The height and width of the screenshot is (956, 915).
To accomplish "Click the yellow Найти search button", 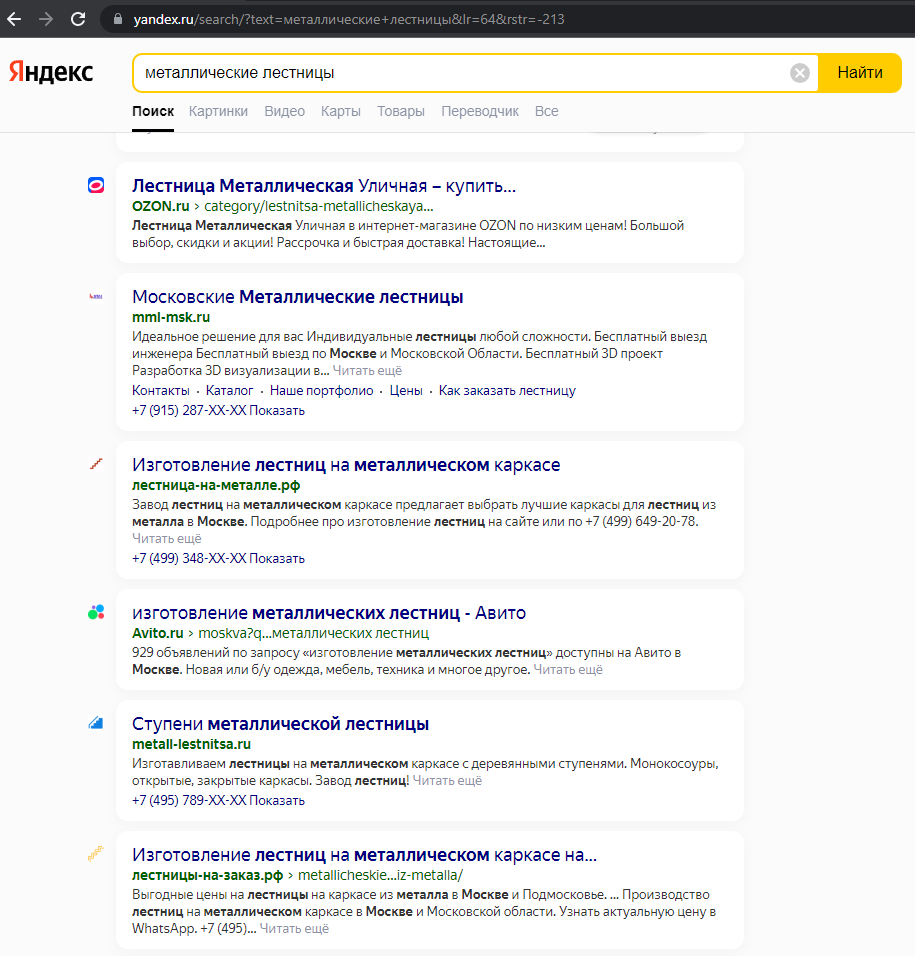I will [860, 73].
